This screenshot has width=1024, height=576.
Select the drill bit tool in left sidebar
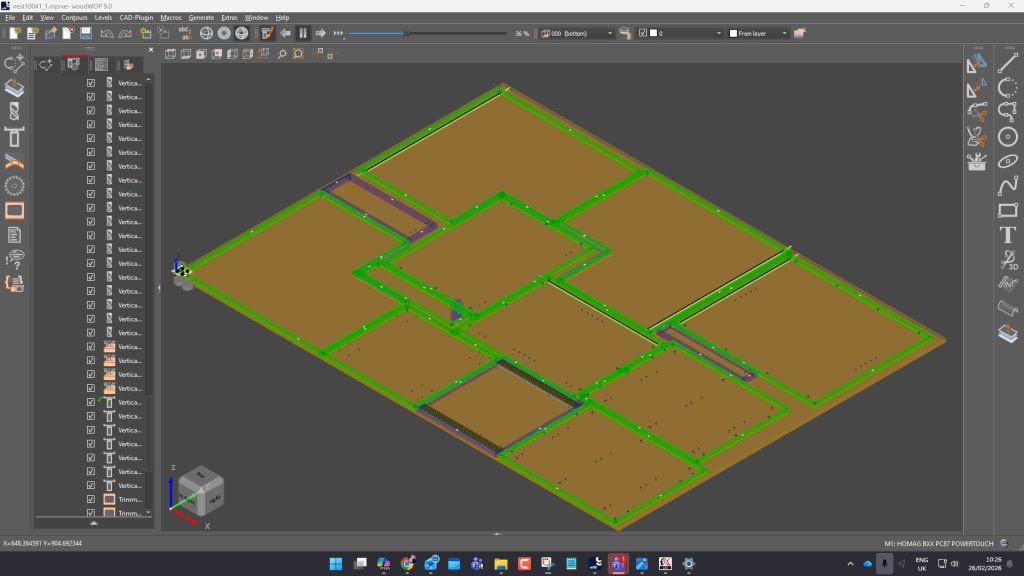pyautogui.click(x=14, y=111)
